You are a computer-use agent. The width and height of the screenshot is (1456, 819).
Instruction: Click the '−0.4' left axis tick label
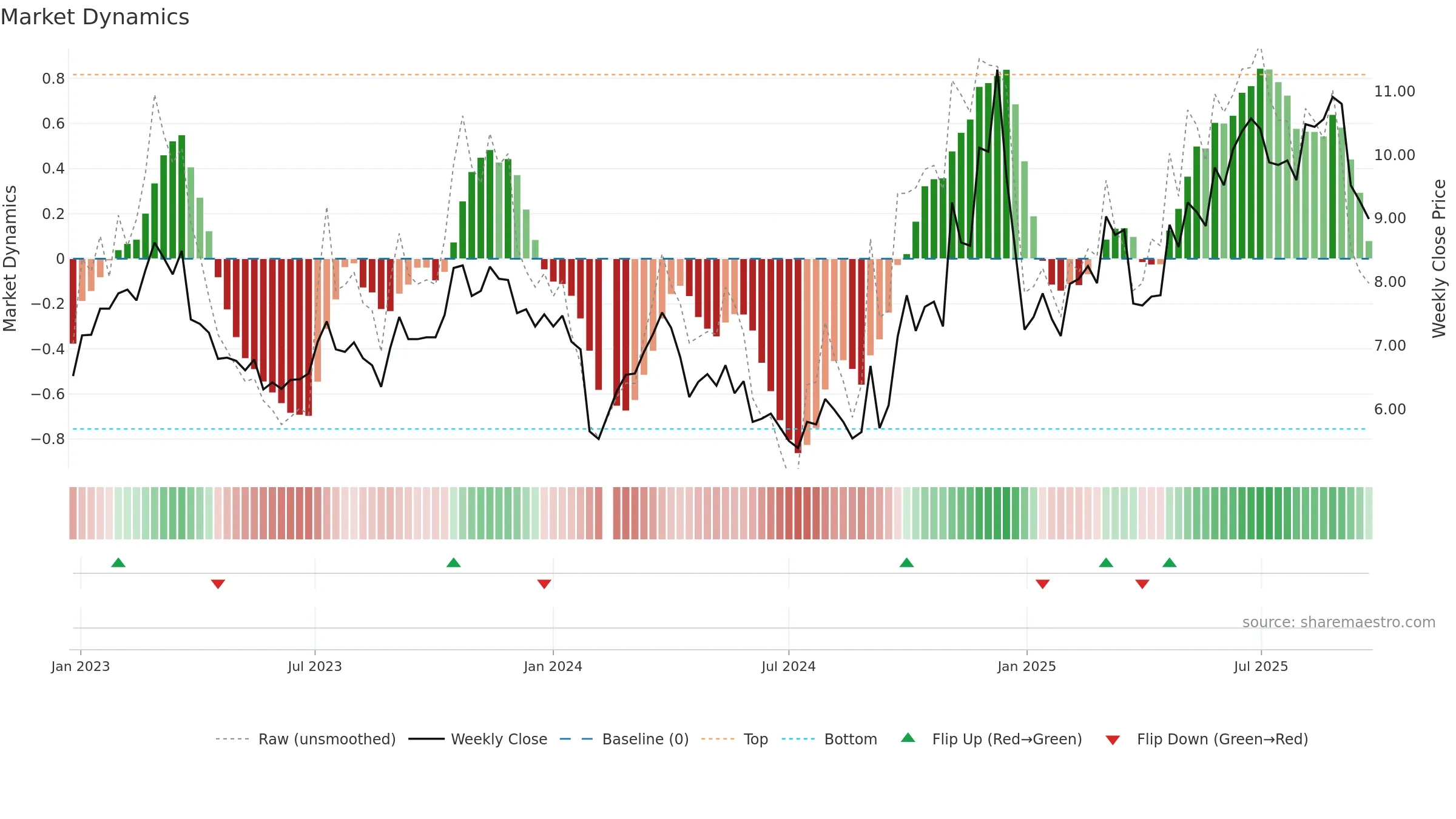48,349
